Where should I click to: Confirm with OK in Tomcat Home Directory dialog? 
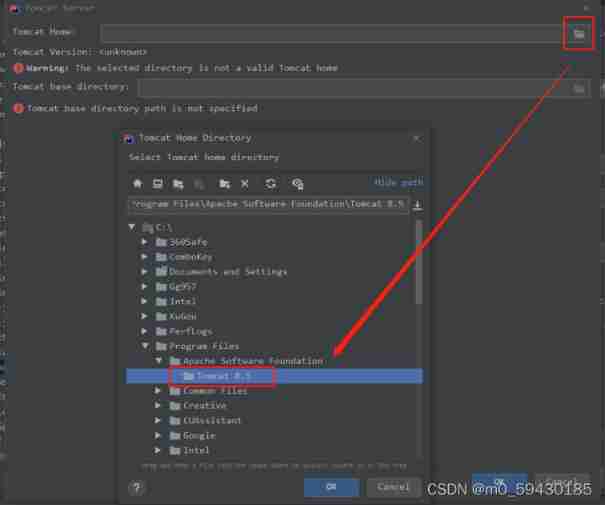332,487
